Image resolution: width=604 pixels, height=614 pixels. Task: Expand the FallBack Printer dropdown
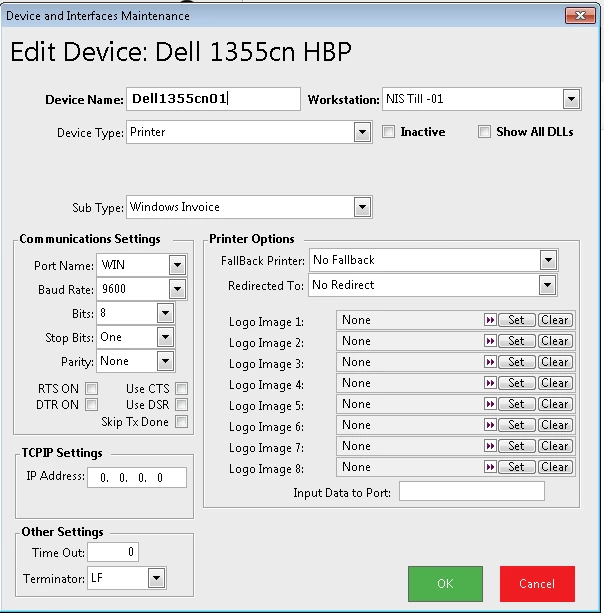[547, 260]
